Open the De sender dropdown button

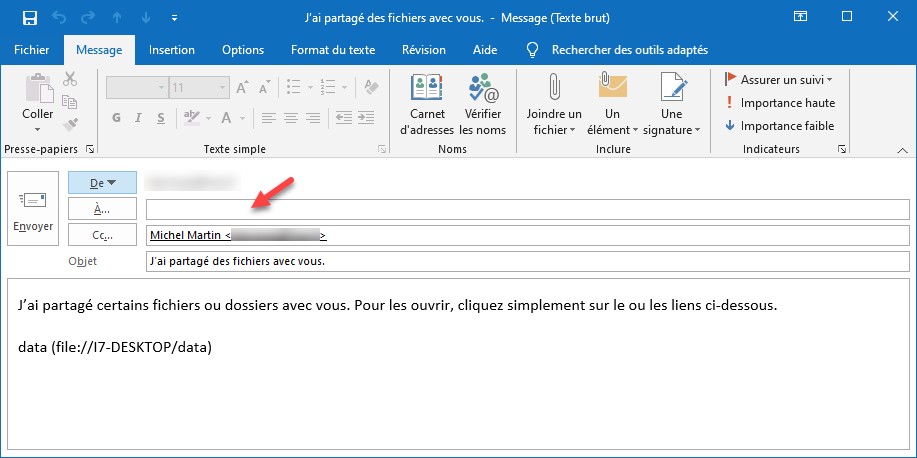(x=102, y=183)
